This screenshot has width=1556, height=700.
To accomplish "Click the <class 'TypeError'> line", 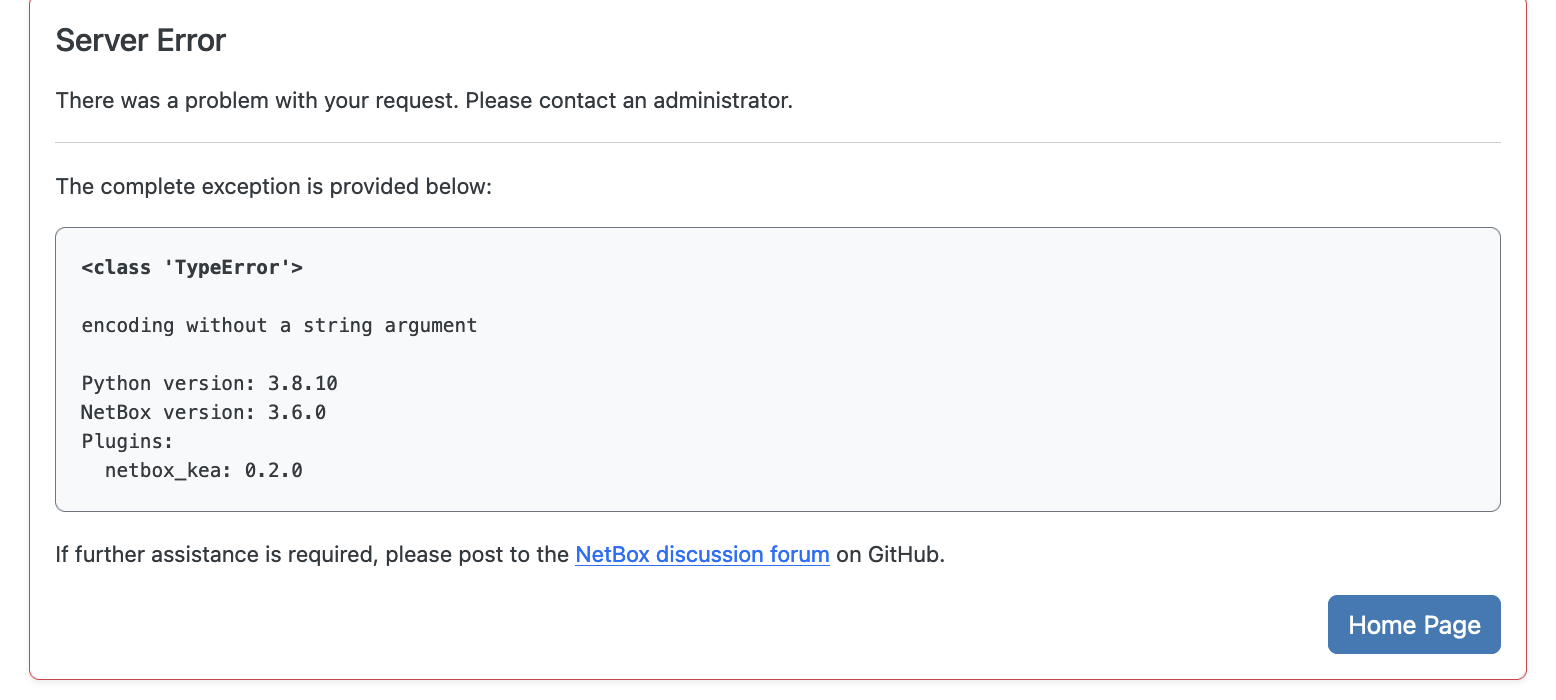I will click(x=192, y=268).
